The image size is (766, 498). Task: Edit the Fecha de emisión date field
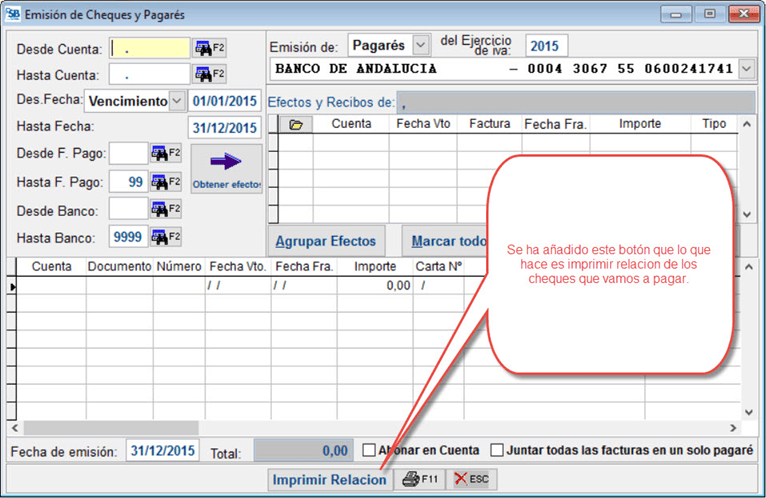(x=163, y=450)
